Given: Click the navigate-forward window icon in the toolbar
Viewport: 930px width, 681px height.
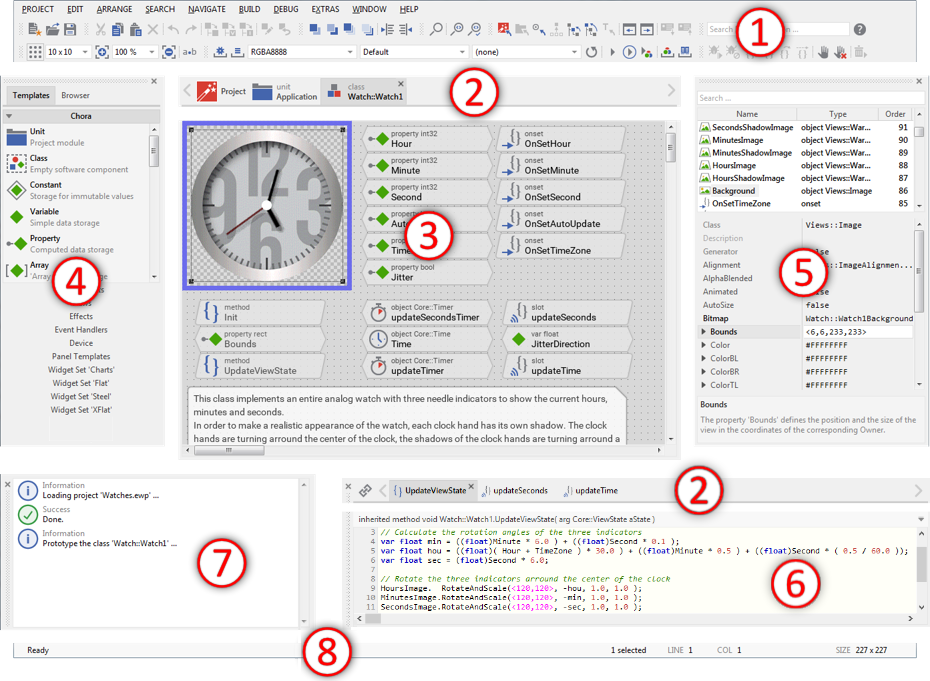Looking at the screenshot, I should tap(647, 29).
